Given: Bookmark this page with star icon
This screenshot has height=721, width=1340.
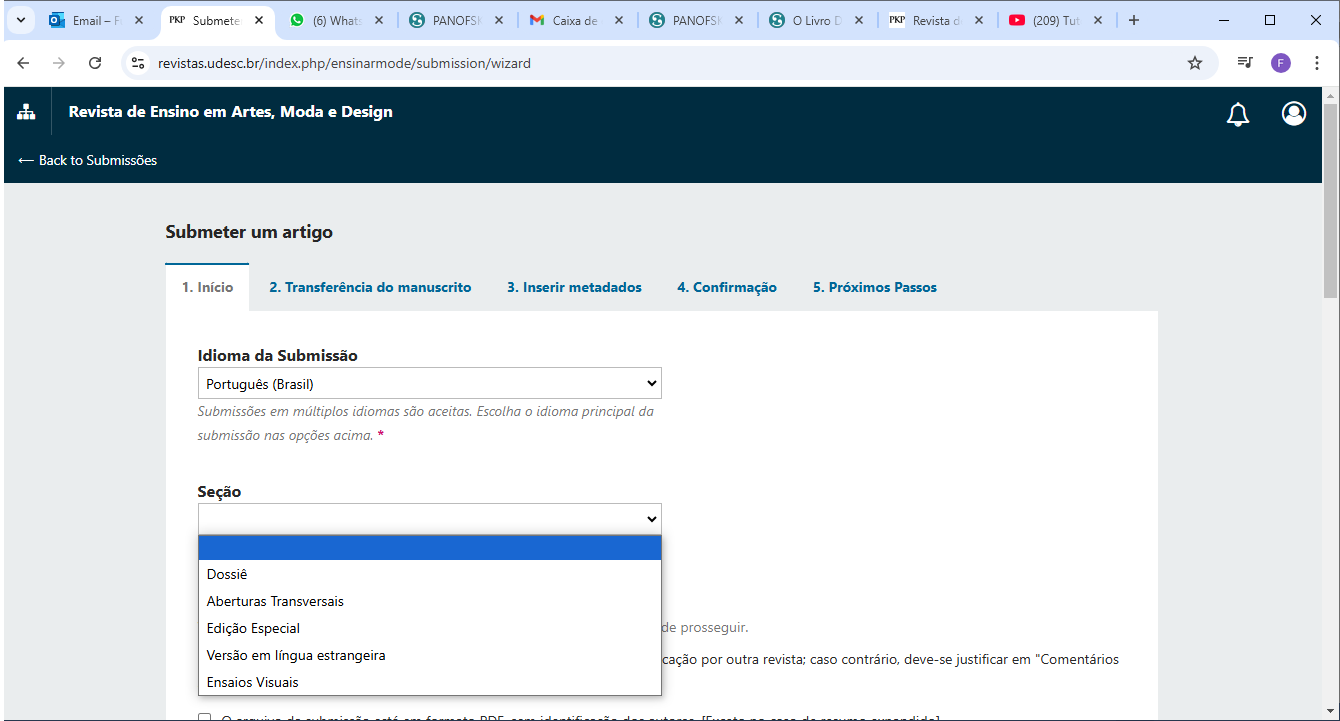Looking at the screenshot, I should 1194,63.
